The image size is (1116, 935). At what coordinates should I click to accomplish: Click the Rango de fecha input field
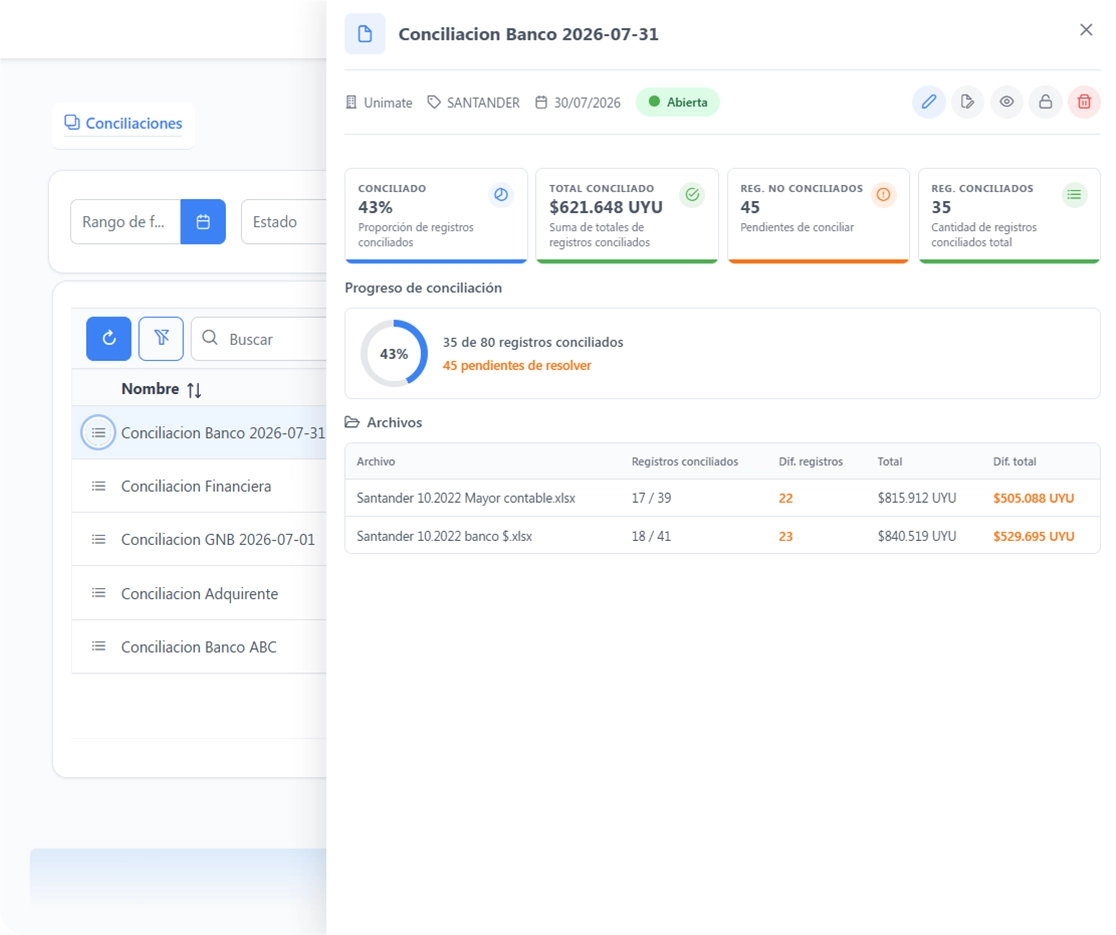click(x=125, y=221)
